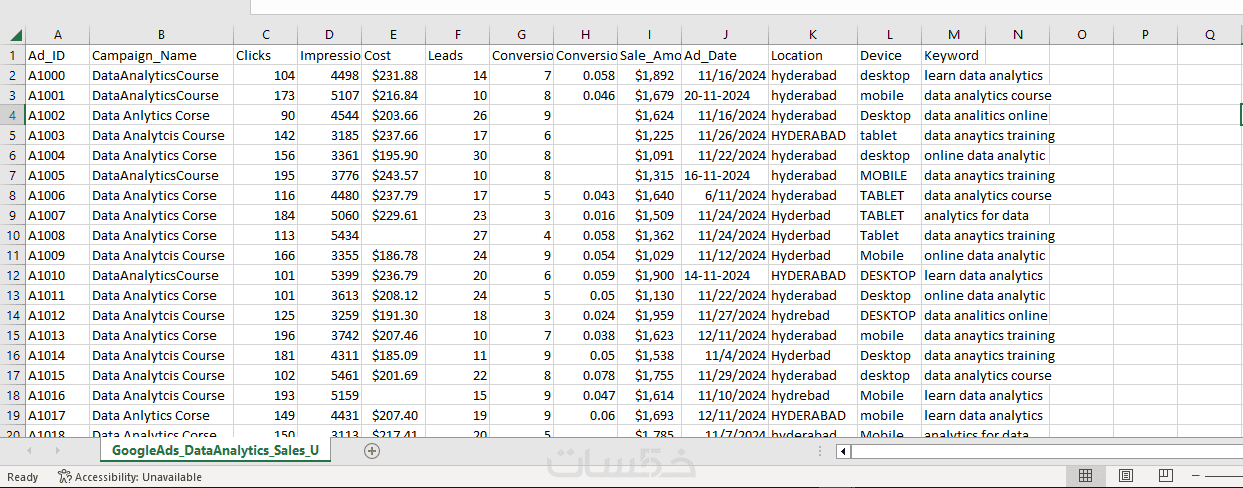The image size is (1243, 488).
Task: Select column J header
Action: click(x=725, y=35)
